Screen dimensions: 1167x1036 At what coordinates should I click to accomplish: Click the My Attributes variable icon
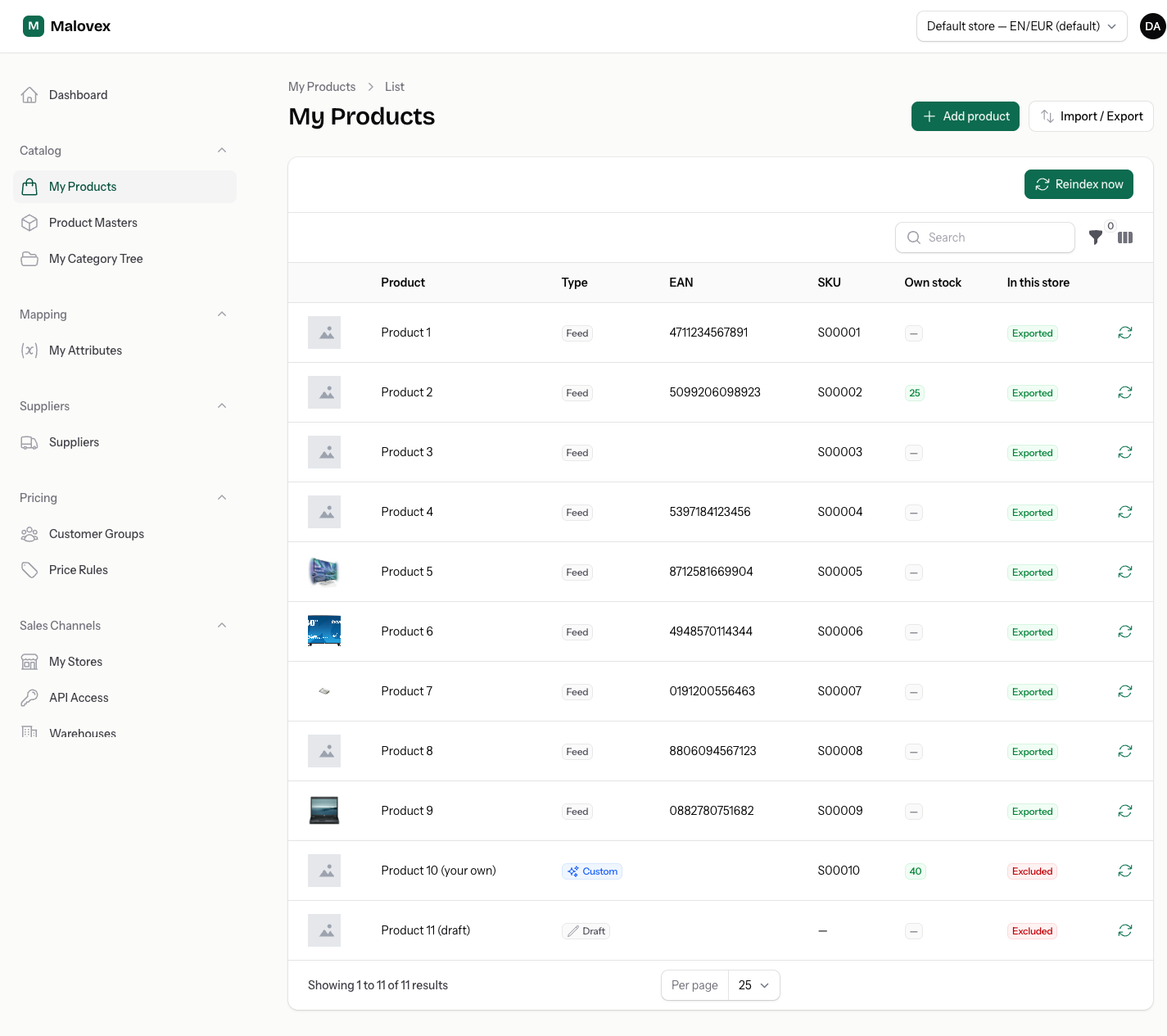pos(29,351)
